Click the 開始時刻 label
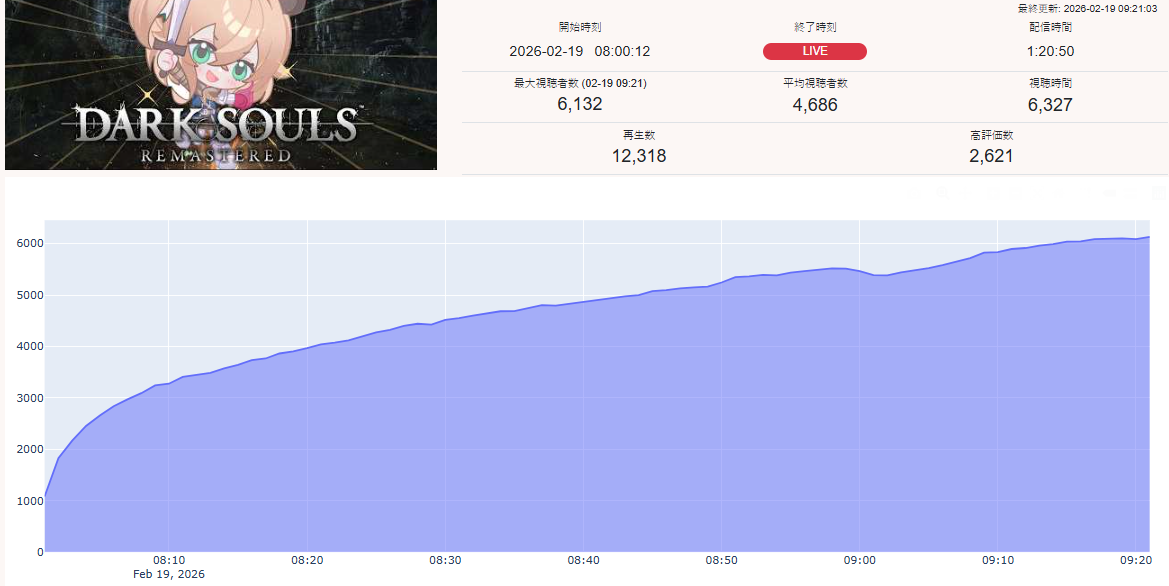The height and width of the screenshot is (586, 1169). (x=580, y=28)
